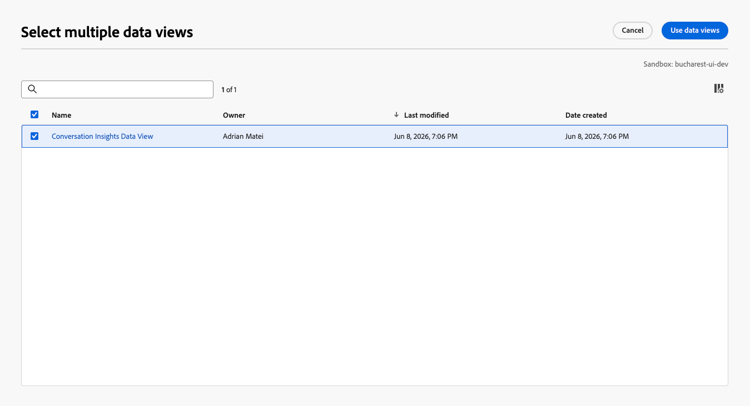This screenshot has height=406, width=750.
Task: Focus the data views search field
Action: coord(117,89)
